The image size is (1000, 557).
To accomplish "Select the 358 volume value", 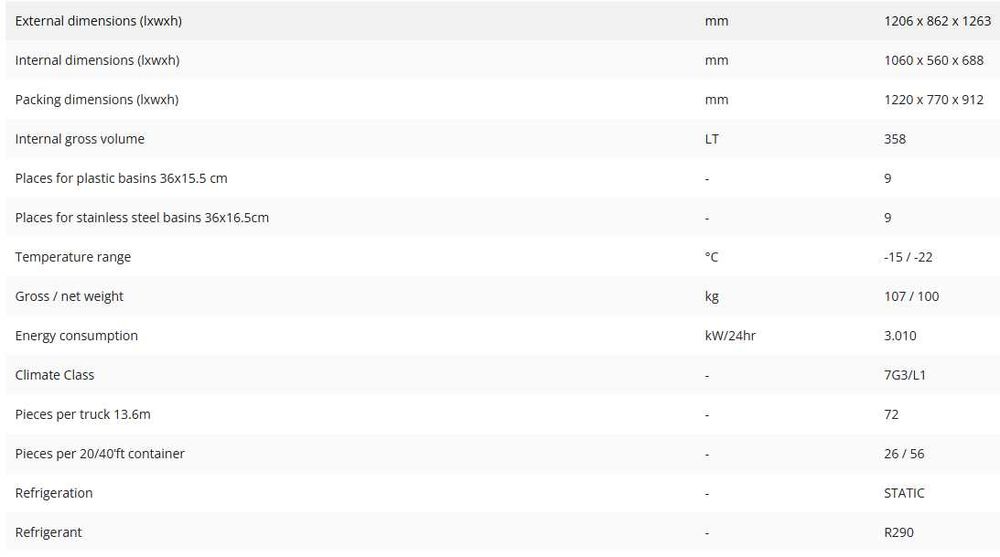I will coord(895,139).
